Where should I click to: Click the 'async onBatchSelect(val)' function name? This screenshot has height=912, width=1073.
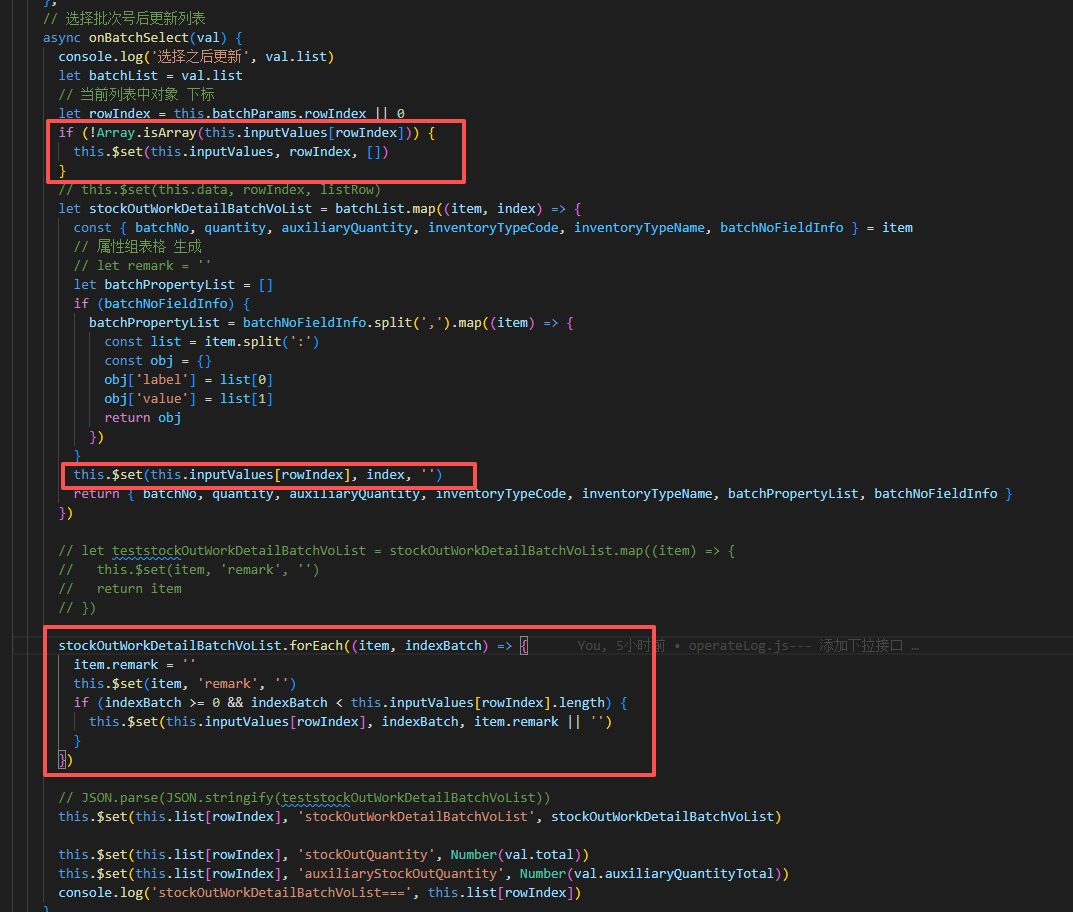[x=139, y=38]
